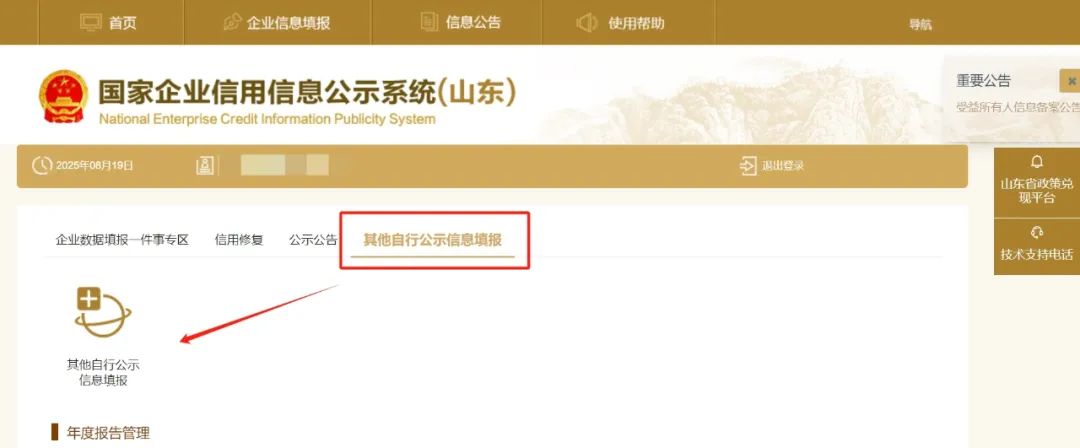The image size is (1080, 448).
Task: Open the 导航 link in the top bar
Action: pos(920,24)
